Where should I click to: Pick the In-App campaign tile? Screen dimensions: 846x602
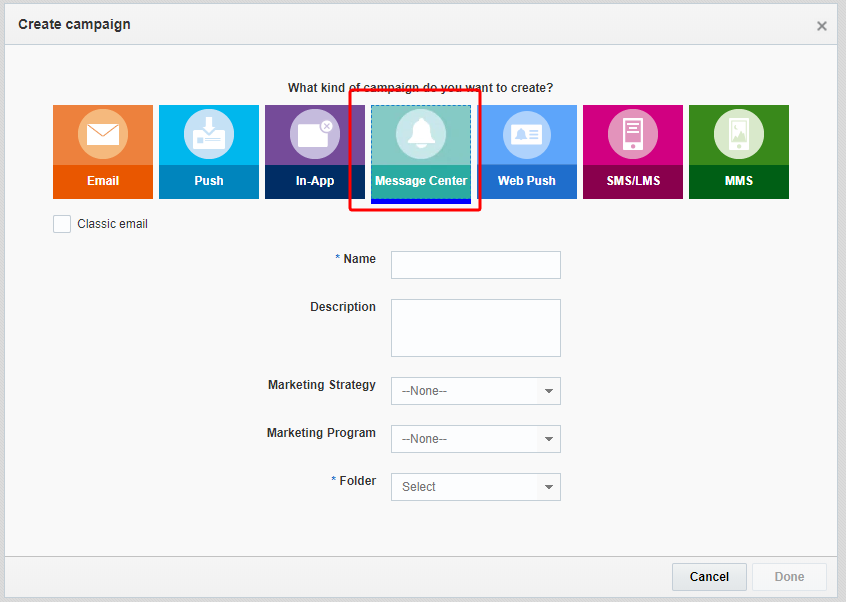[315, 152]
